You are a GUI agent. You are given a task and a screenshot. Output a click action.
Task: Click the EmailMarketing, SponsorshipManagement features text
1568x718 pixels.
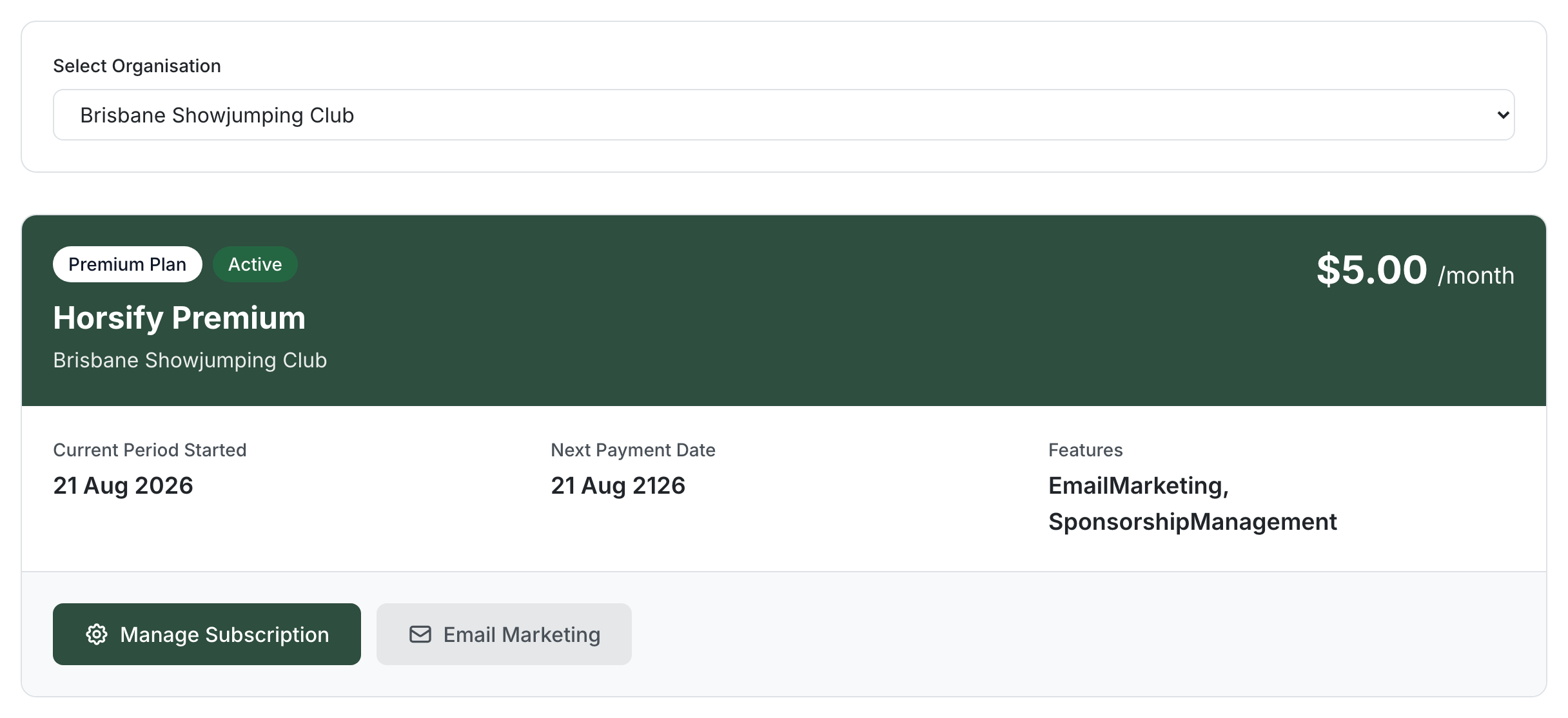1193,503
